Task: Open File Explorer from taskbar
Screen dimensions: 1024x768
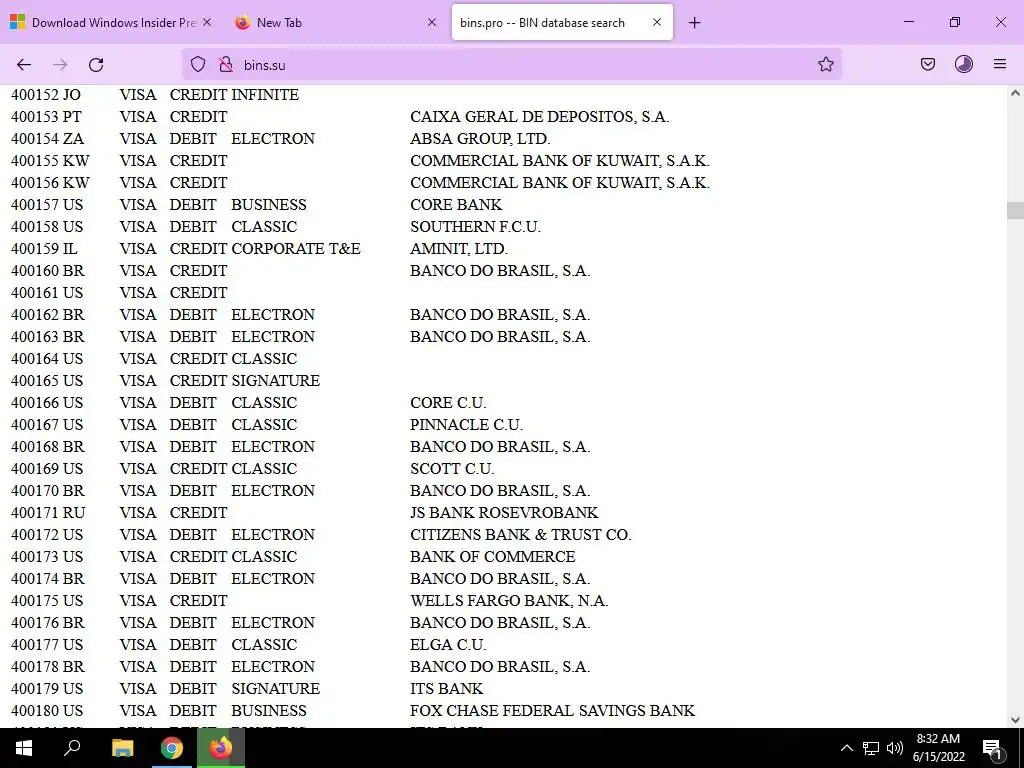Action: 122,748
